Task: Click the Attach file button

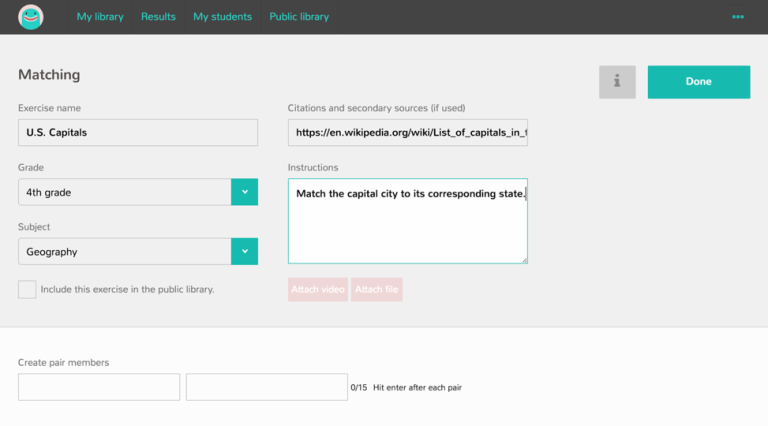Action: tap(376, 289)
